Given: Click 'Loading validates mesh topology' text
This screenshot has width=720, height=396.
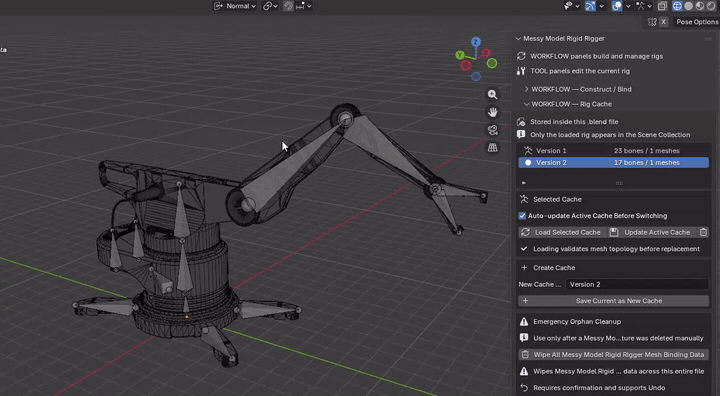Looking at the screenshot, I should [616, 249].
